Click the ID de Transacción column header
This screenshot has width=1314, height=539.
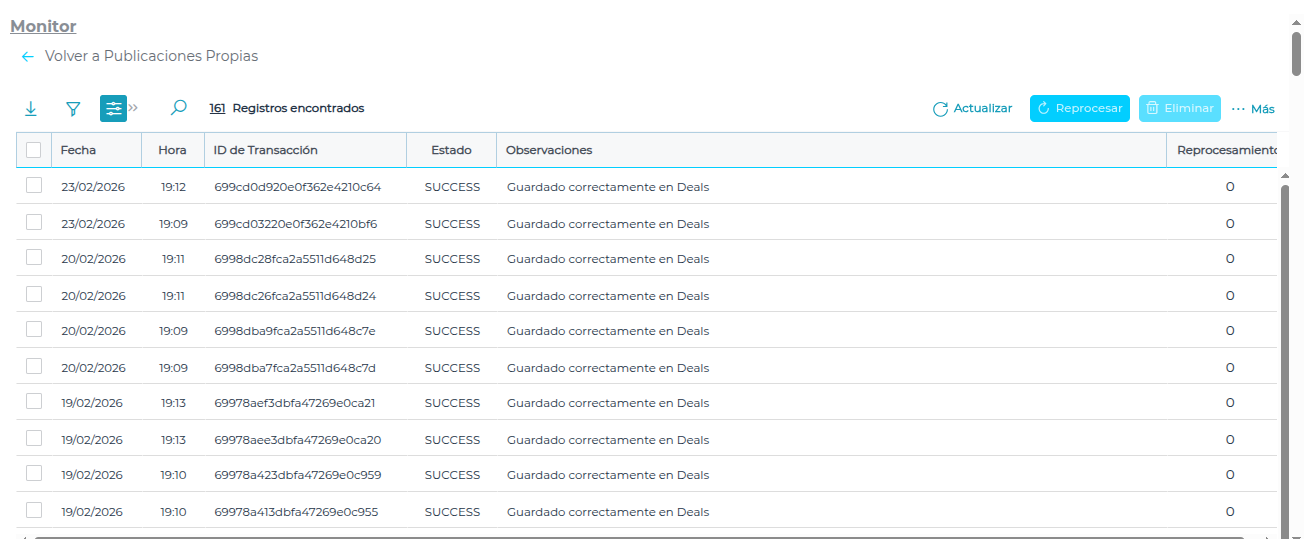pyautogui.click(x=266, y=150)
